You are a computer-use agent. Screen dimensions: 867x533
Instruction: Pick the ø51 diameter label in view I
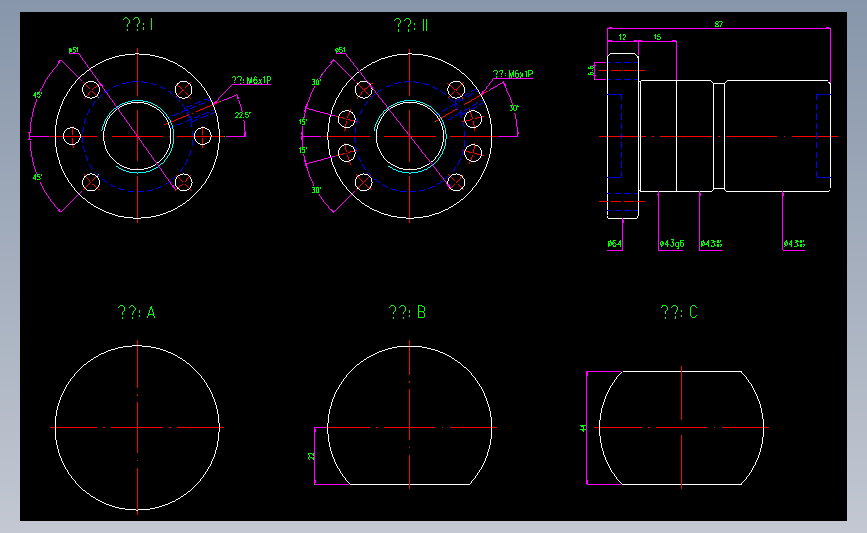click(x=74, y=50)
